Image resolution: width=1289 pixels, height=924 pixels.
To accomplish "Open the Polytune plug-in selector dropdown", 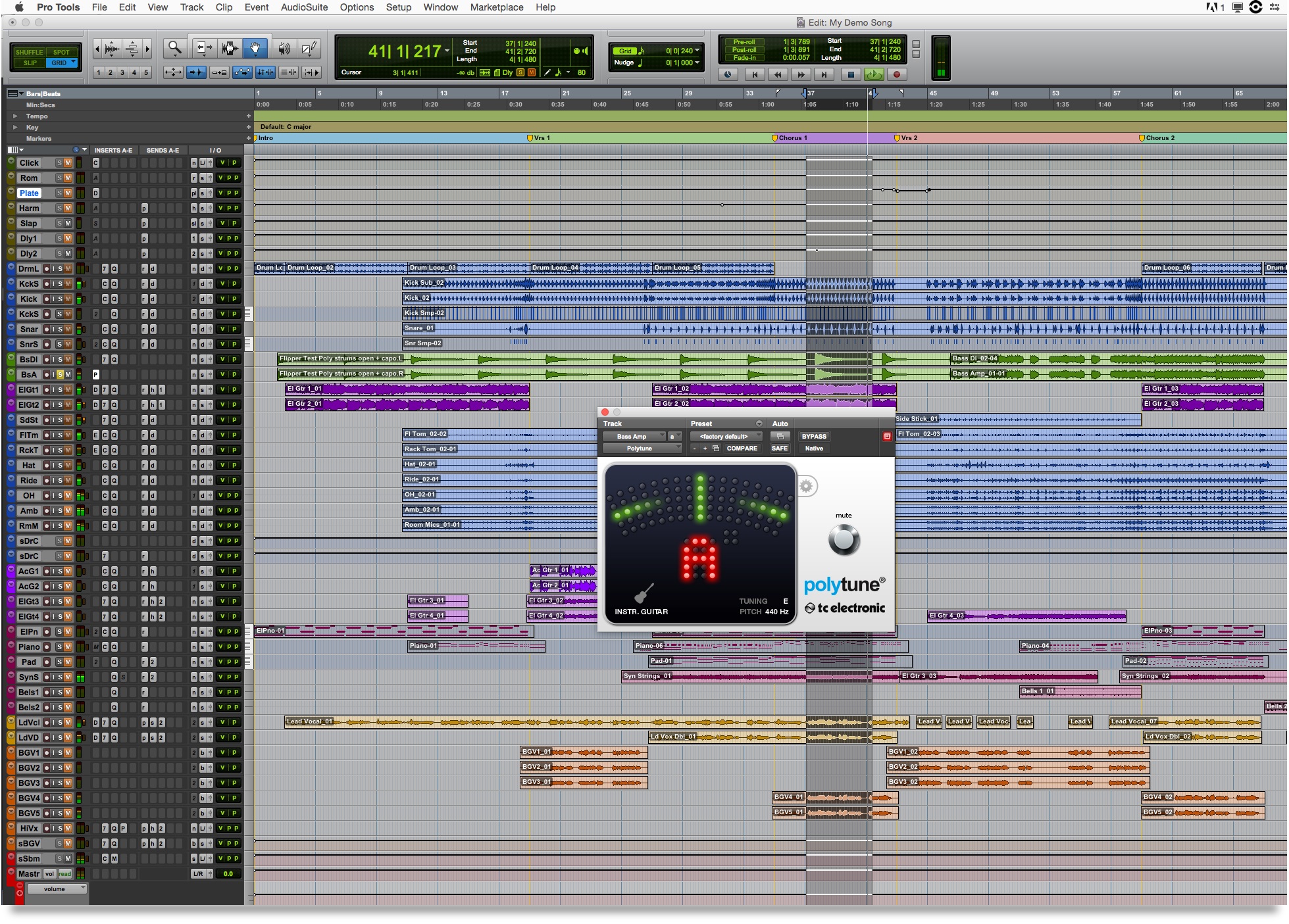I will point(642,449).
